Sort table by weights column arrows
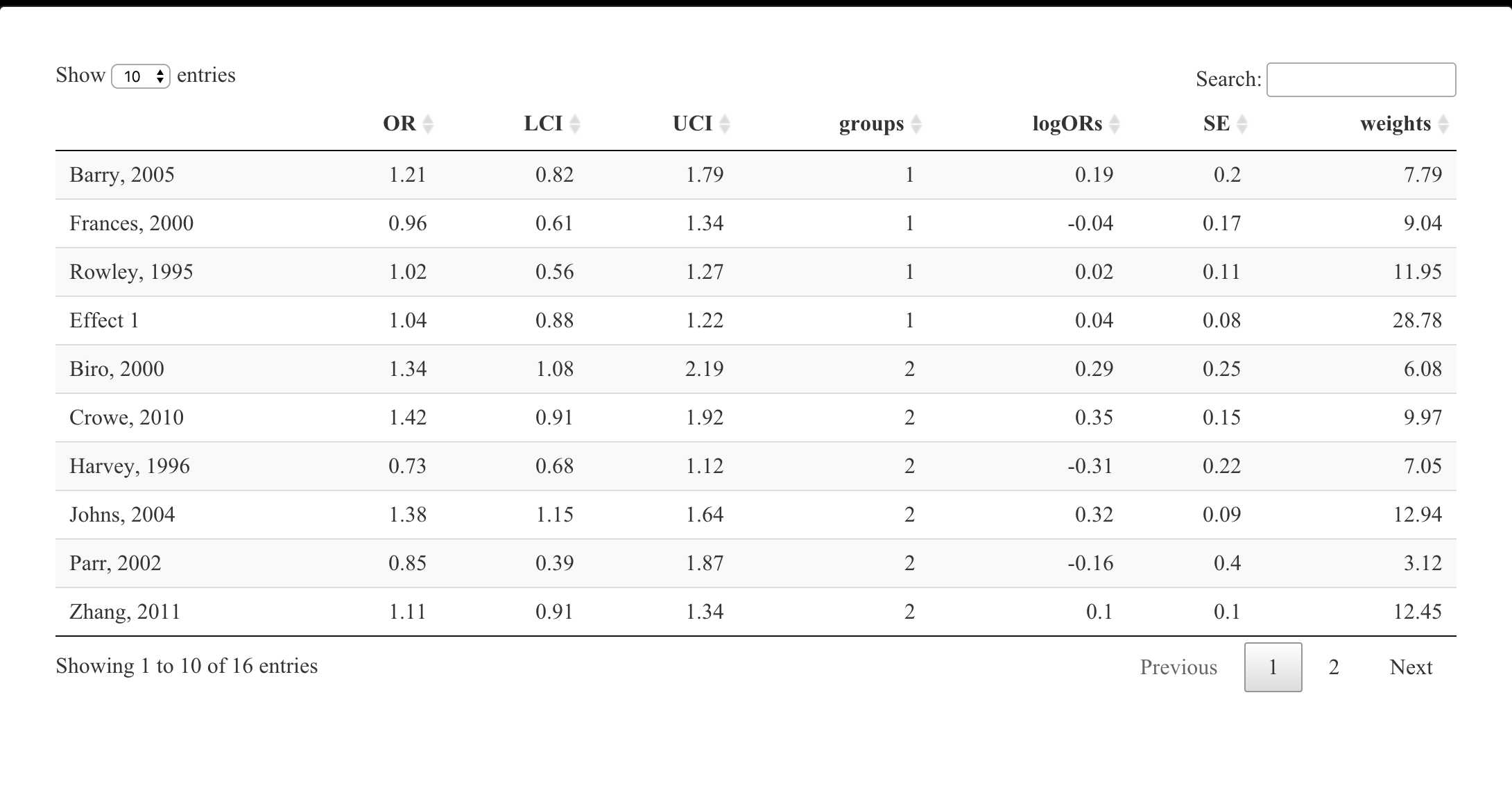 point(1443,124)
